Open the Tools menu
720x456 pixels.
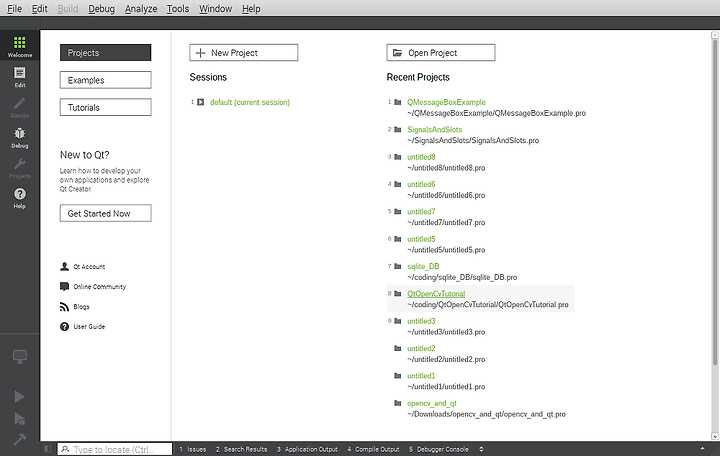coord(178,9)
